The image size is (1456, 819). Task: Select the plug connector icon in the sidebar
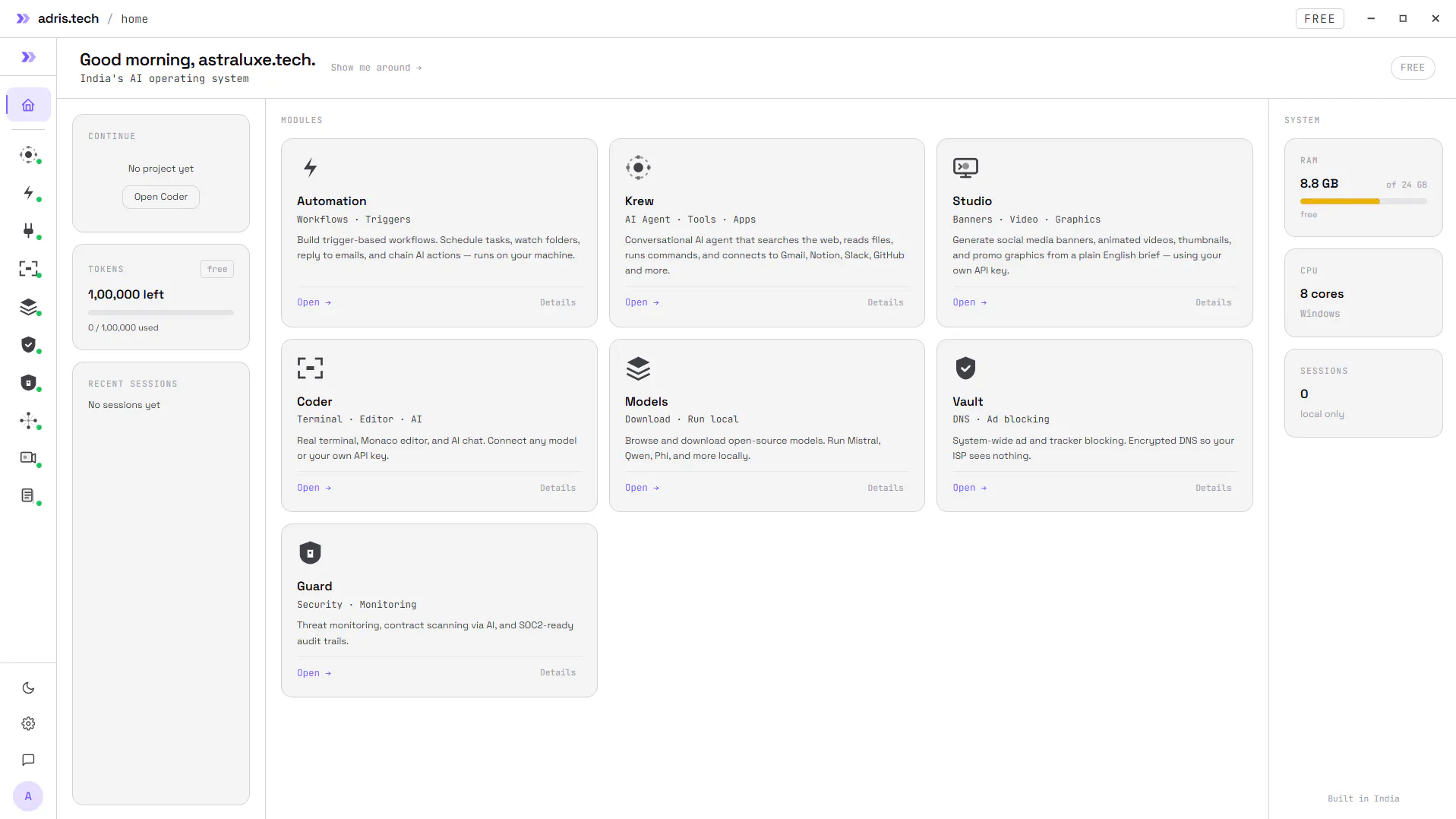point(28,230)
